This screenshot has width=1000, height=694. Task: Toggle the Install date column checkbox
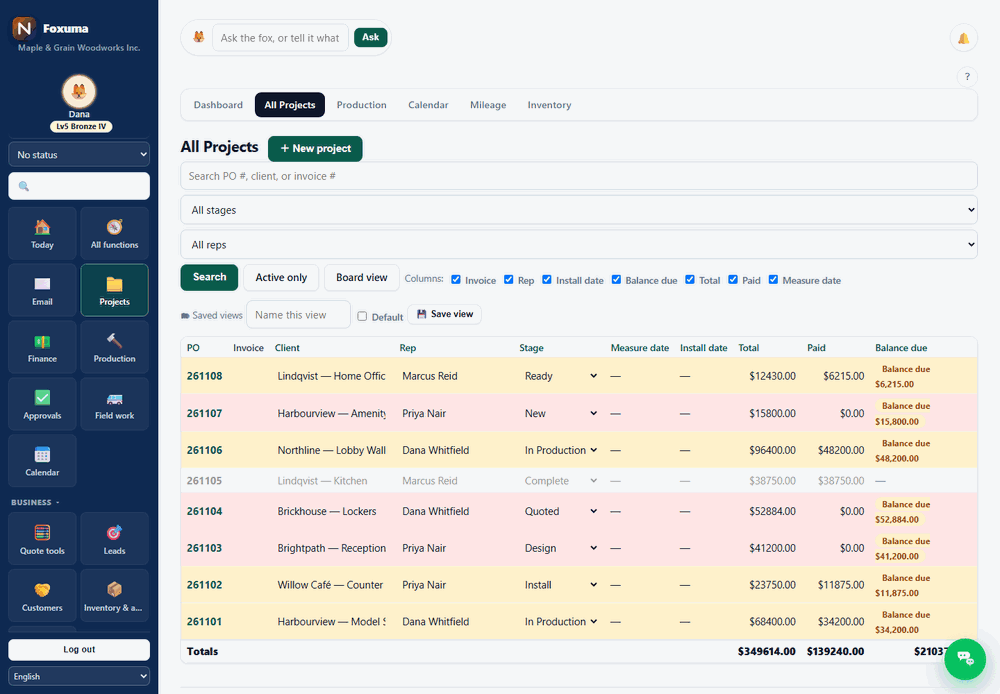pyautogui.click(x=547, y=279)
